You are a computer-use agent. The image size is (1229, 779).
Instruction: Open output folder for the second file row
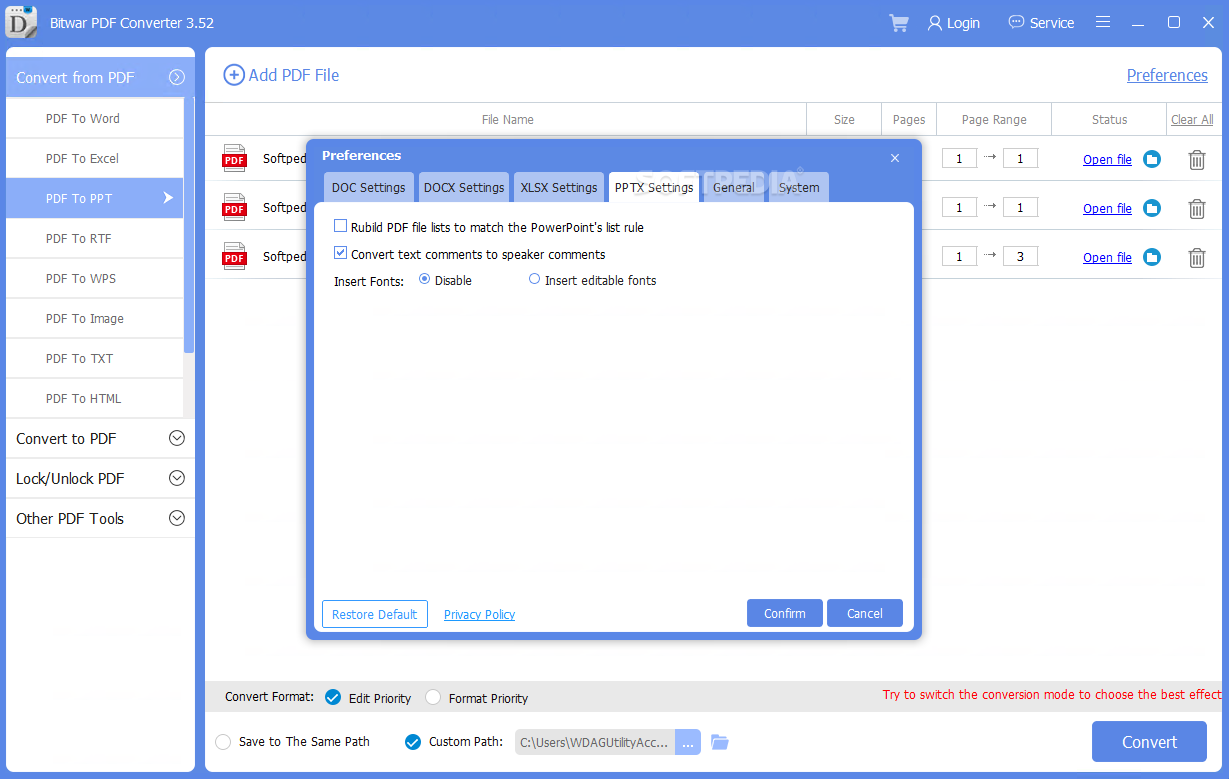1152,208
